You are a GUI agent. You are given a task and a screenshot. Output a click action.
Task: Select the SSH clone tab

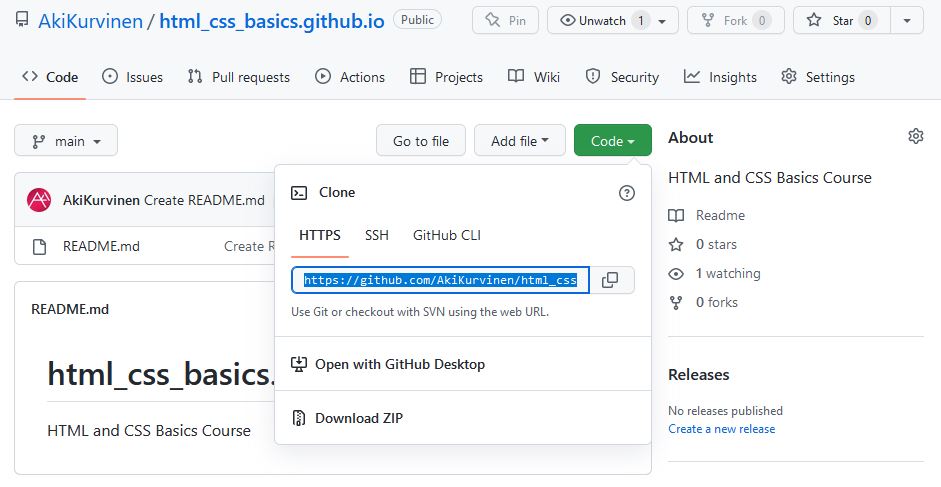377,235
